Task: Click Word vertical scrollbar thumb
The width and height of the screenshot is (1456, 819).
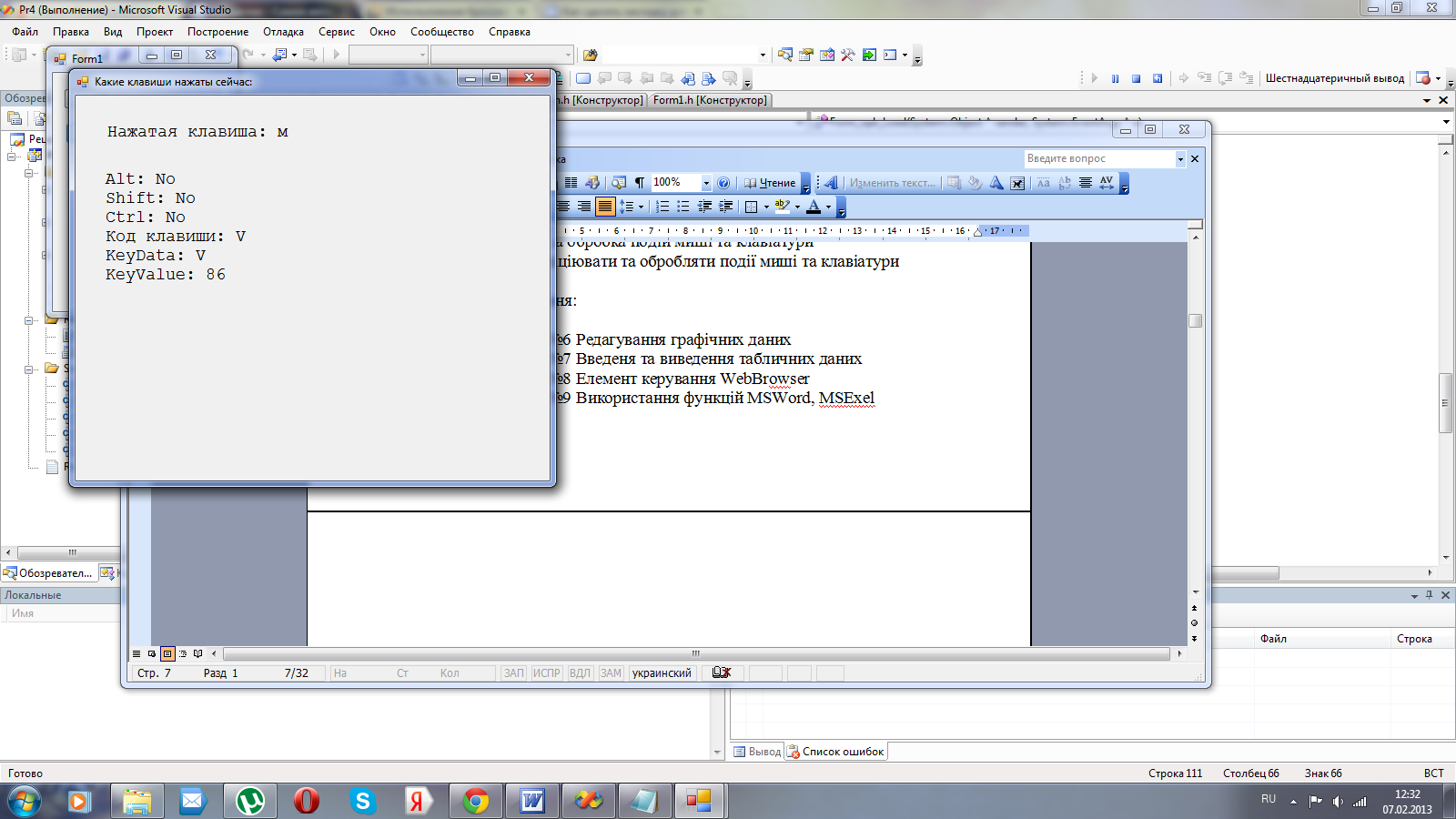Action: click(x=1195, y=320)
